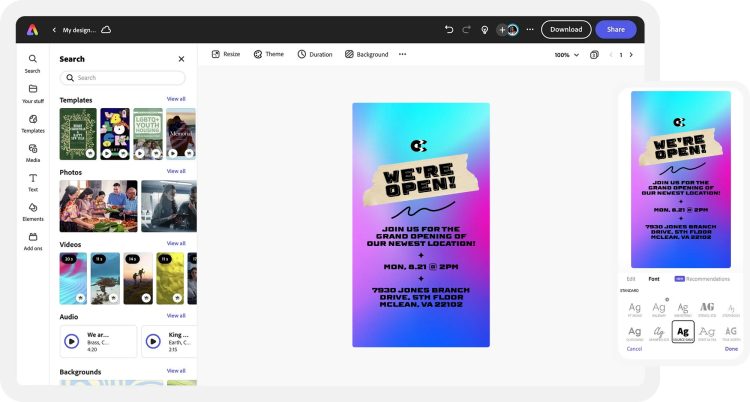Invite a collaborator with the plus icon
The image size is (750, 402).
click(502, 30)
